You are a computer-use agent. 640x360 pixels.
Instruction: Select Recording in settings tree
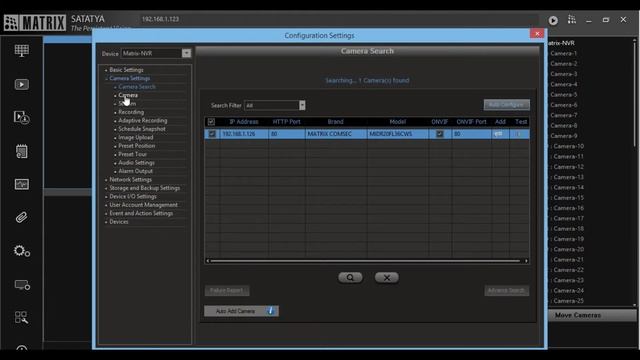(131, 112)
